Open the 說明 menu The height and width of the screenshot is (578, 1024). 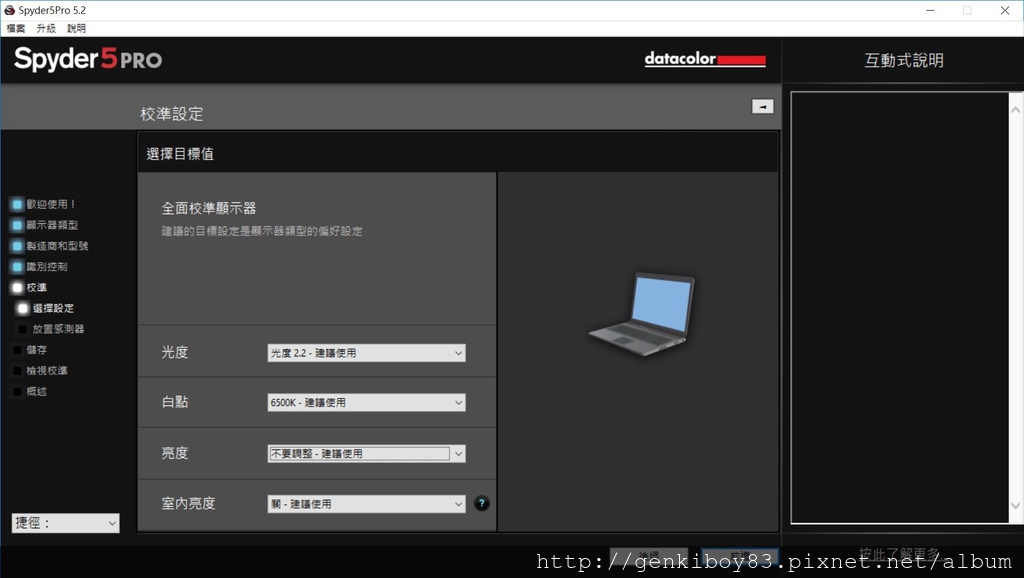tap(76, 28)
